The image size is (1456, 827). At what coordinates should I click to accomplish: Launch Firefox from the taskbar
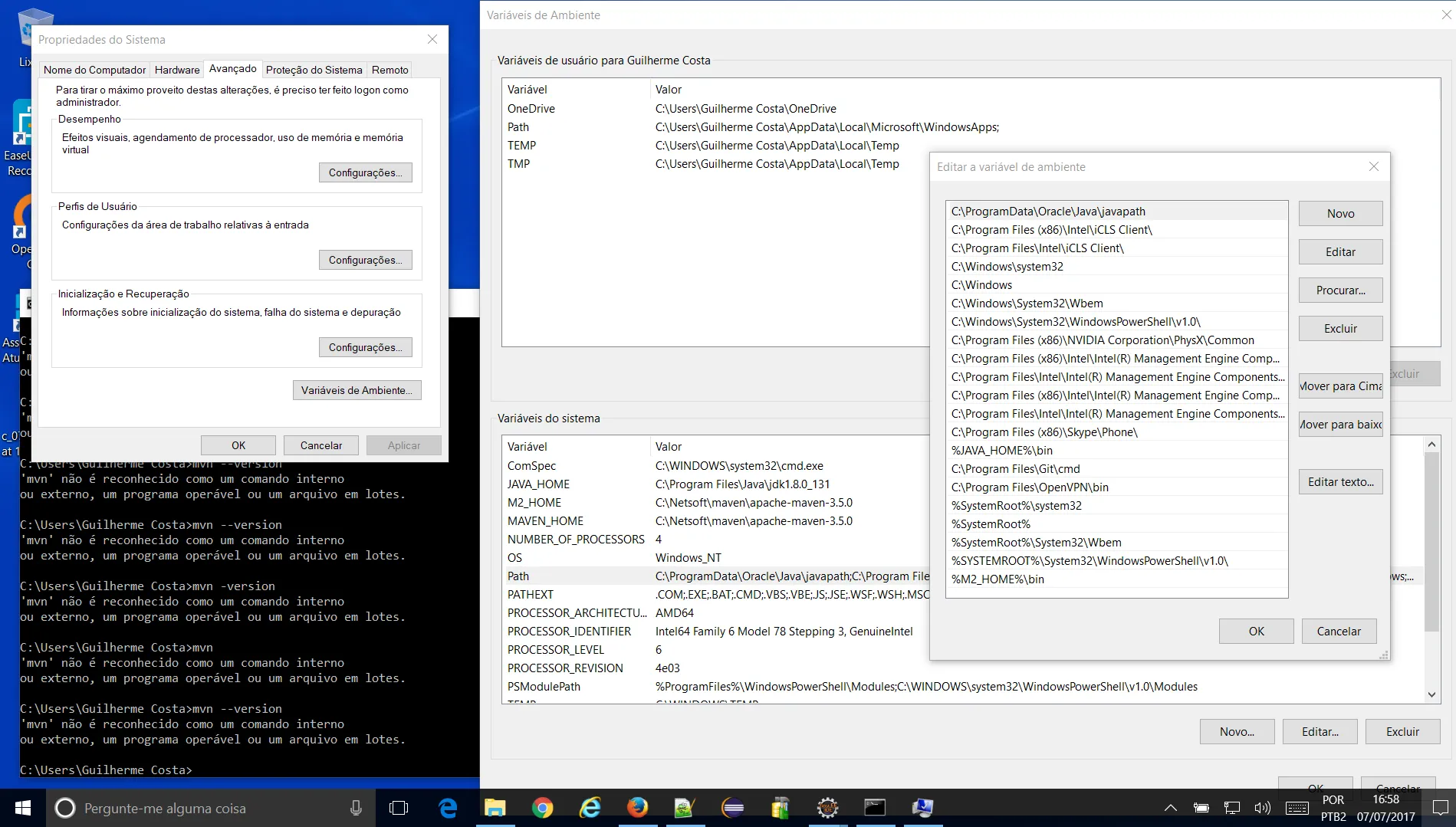coord(637,808)
